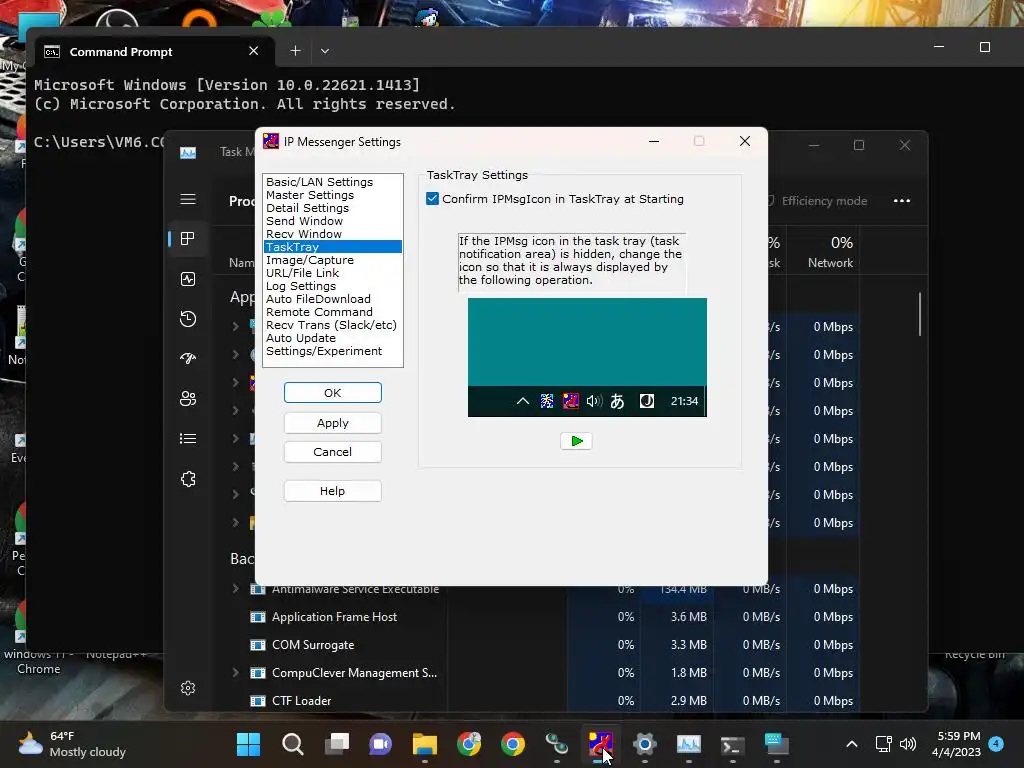Viewport: 1024px width, 768px height.
Task: Open volume control in system tray
Action: [x=908, y=744]
